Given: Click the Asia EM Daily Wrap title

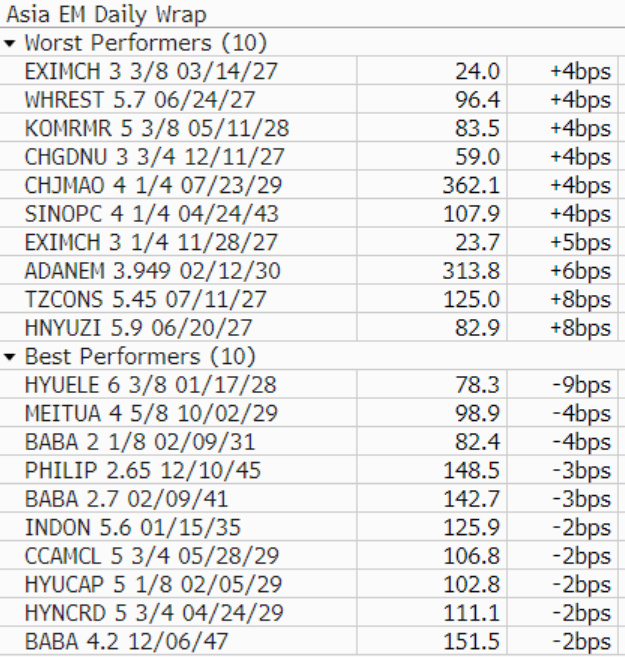Looking at the screenshot, I should click(x=106, y=15).
